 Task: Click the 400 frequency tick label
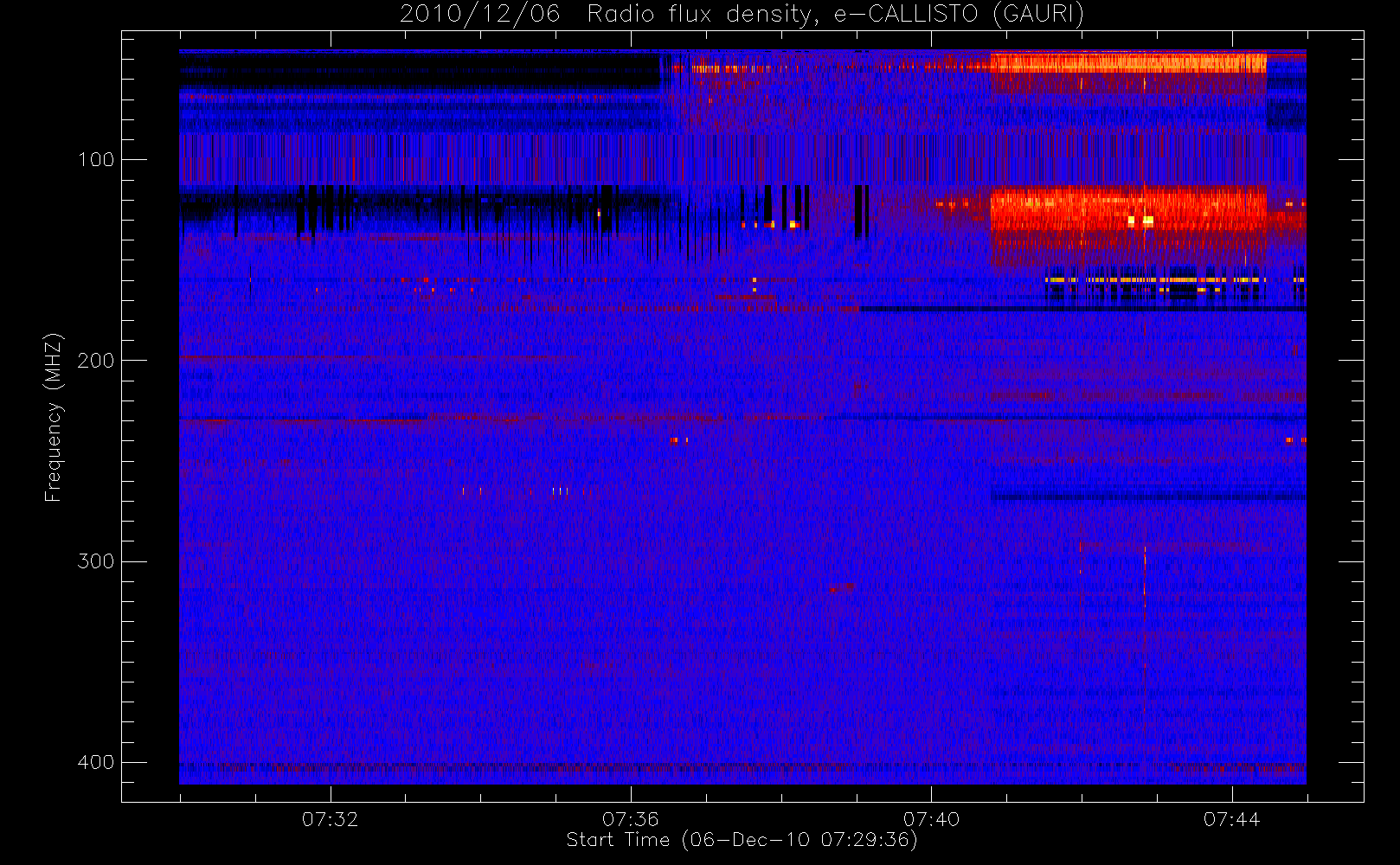click(96, 762)
